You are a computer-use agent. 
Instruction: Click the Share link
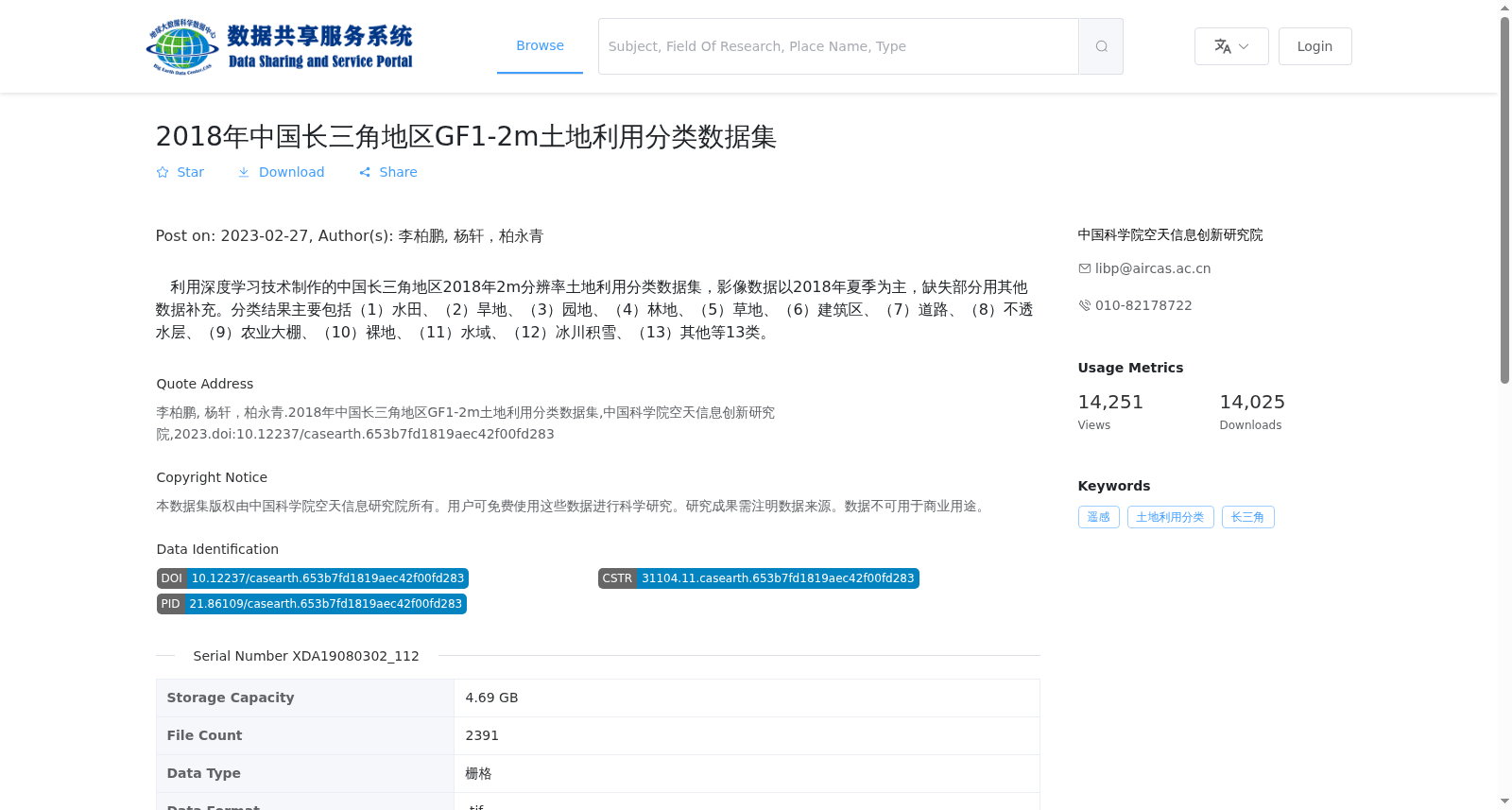[387, 172]
